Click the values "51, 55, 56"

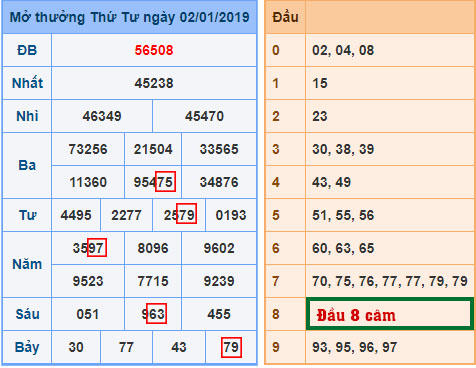click(343, 216)
